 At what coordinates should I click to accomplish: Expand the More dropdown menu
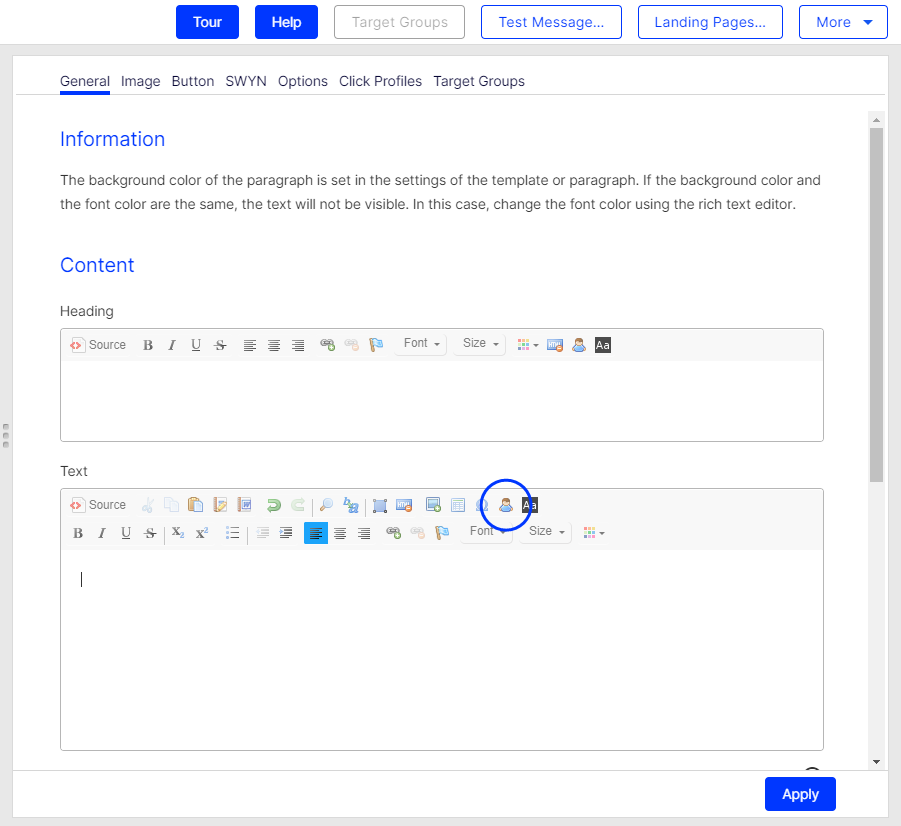click(843, 22)
